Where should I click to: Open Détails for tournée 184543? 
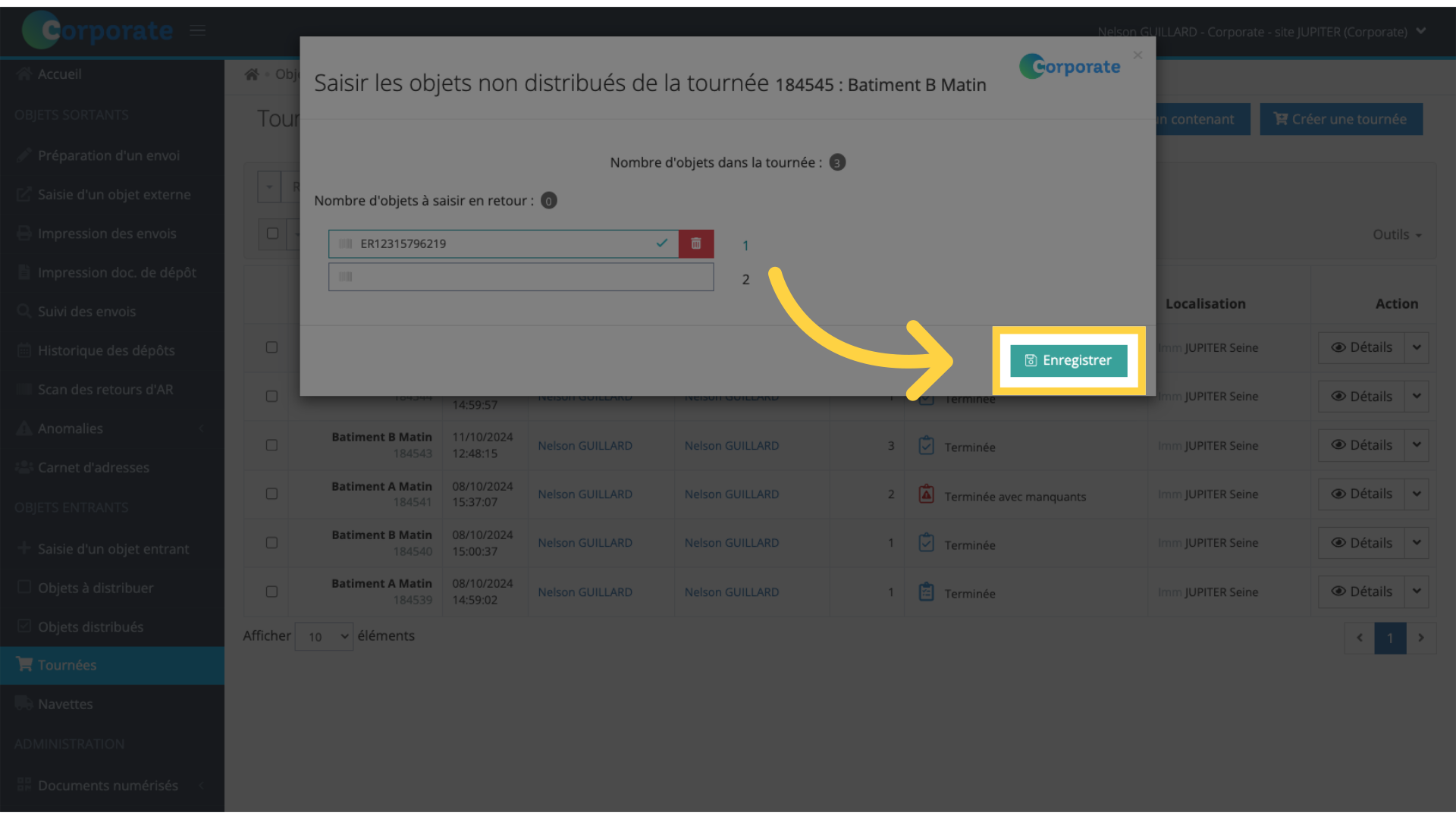tap(1361, 445)
